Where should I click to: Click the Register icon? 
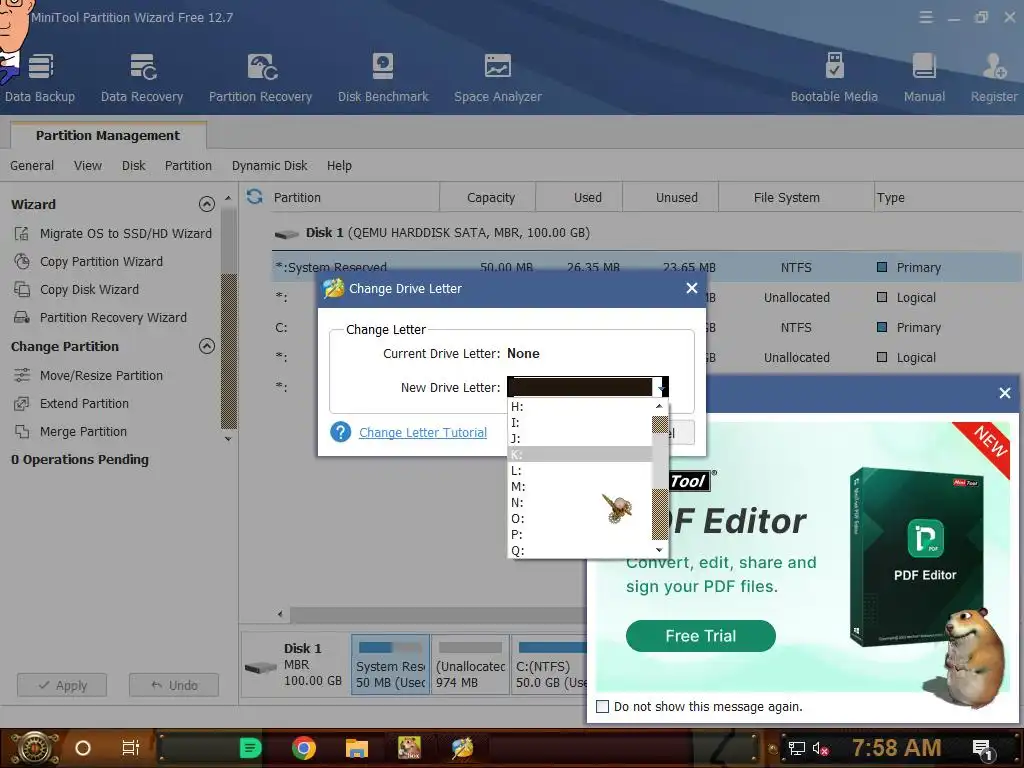994,78
